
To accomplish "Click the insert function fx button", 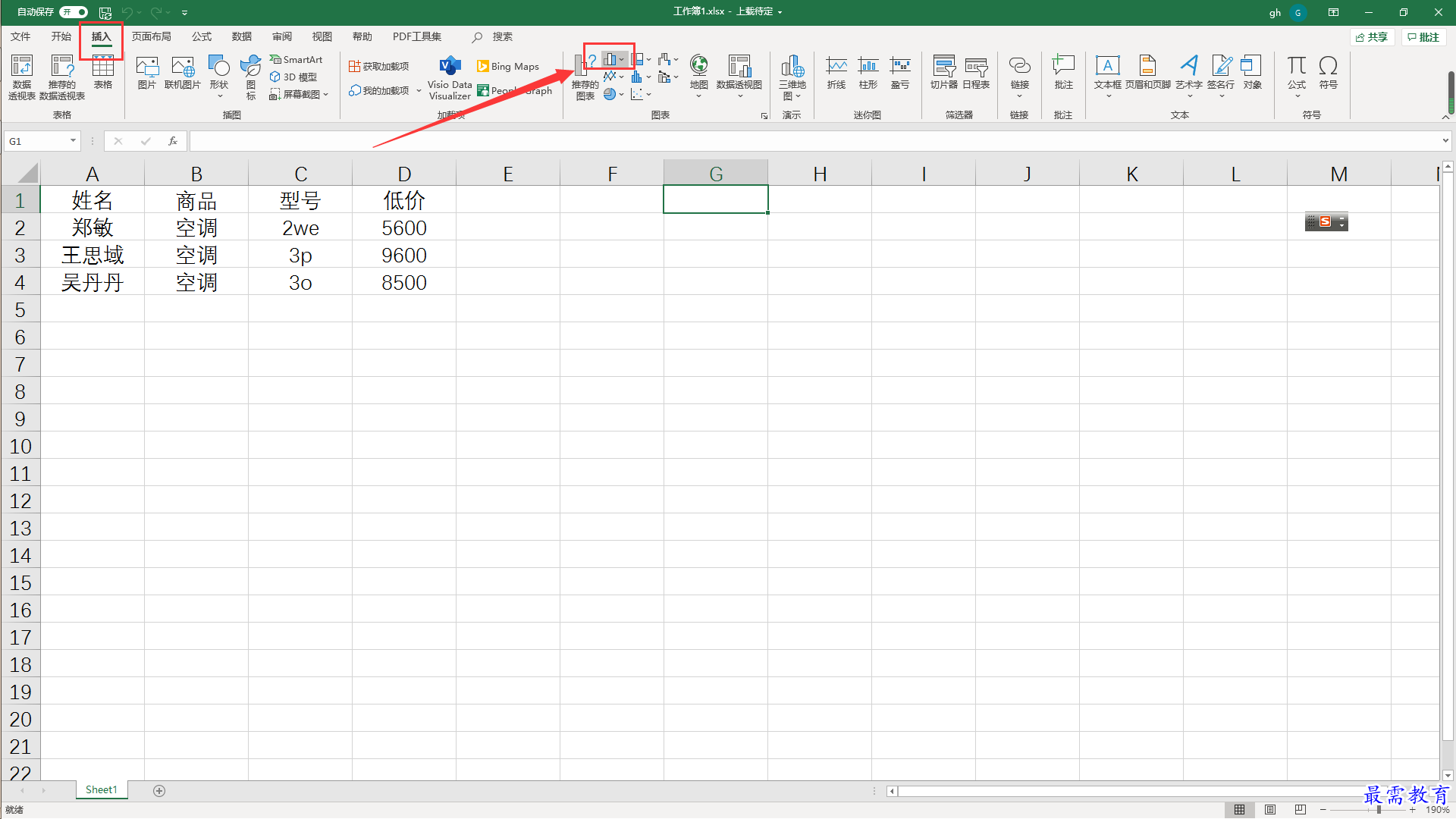I will pos(173,141).
